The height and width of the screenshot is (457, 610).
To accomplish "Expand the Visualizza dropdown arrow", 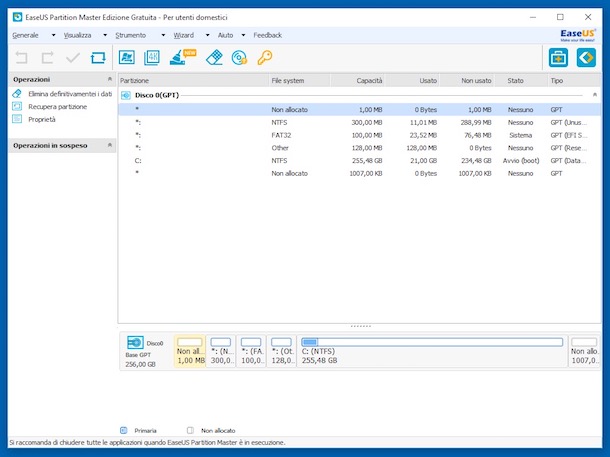I will (105, 35).
